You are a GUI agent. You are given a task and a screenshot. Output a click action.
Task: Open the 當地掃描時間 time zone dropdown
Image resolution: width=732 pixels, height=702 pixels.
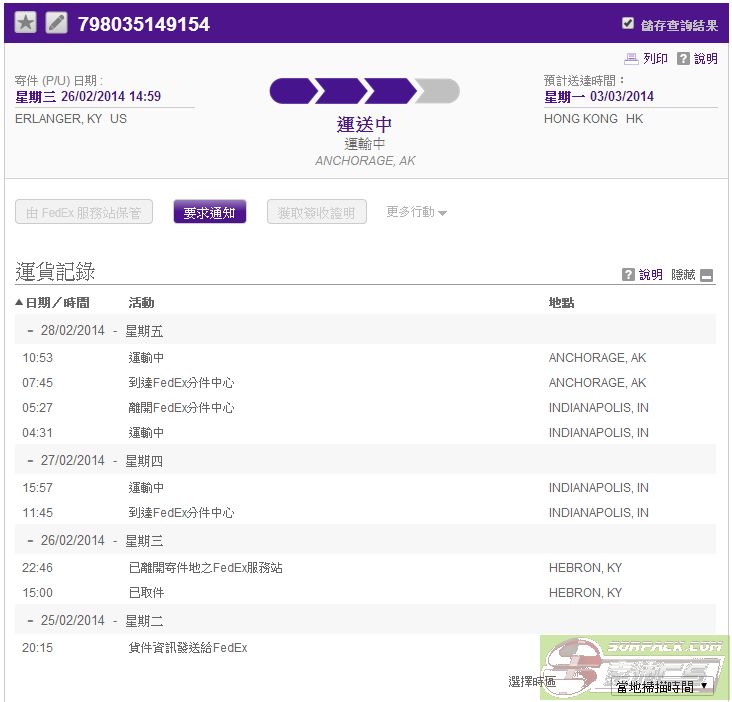662,686
